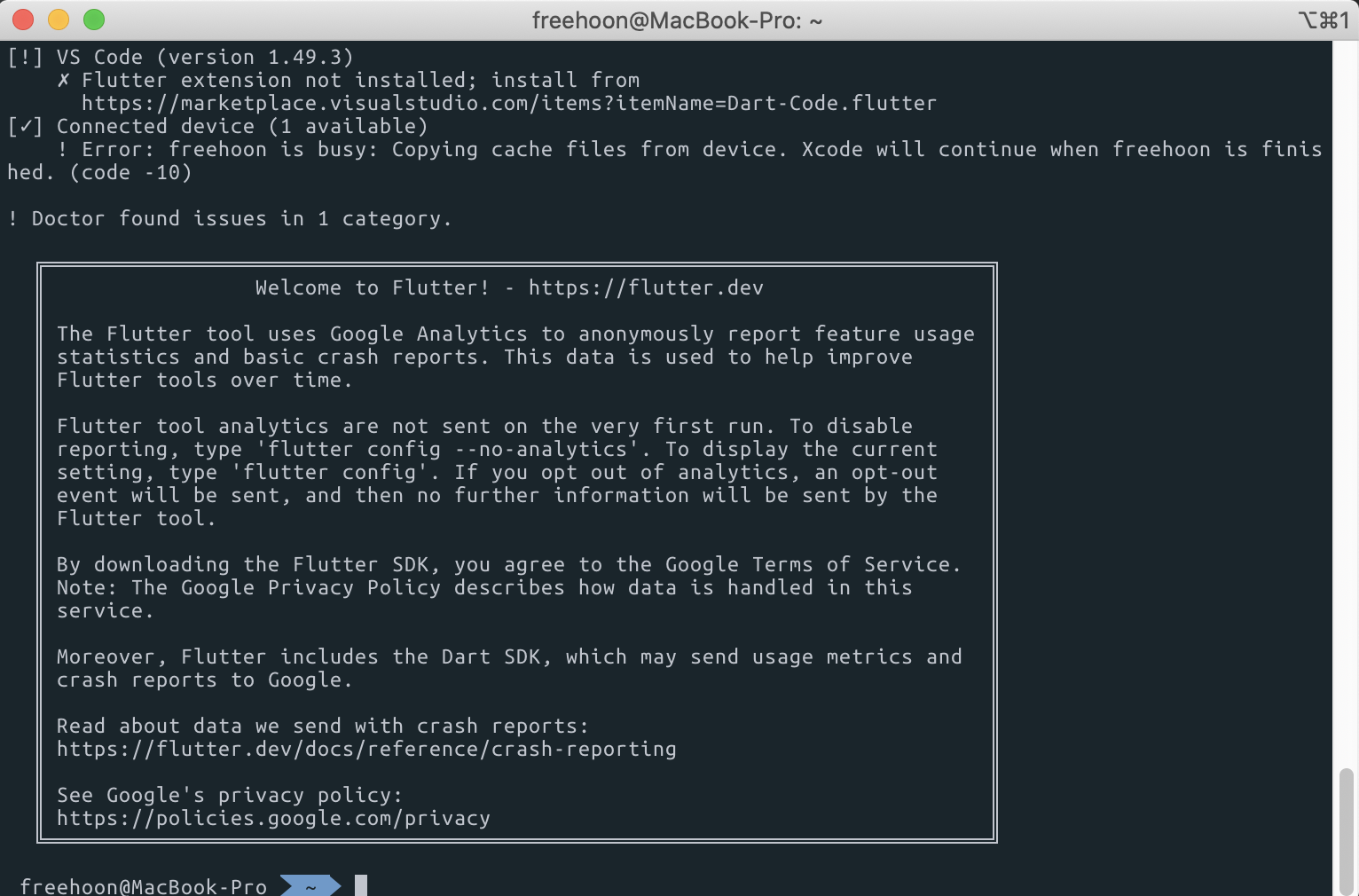The image size is (1359, 896).
Task: Click the ✗ mark before Flutter extension
Action: tap(63, 81)
